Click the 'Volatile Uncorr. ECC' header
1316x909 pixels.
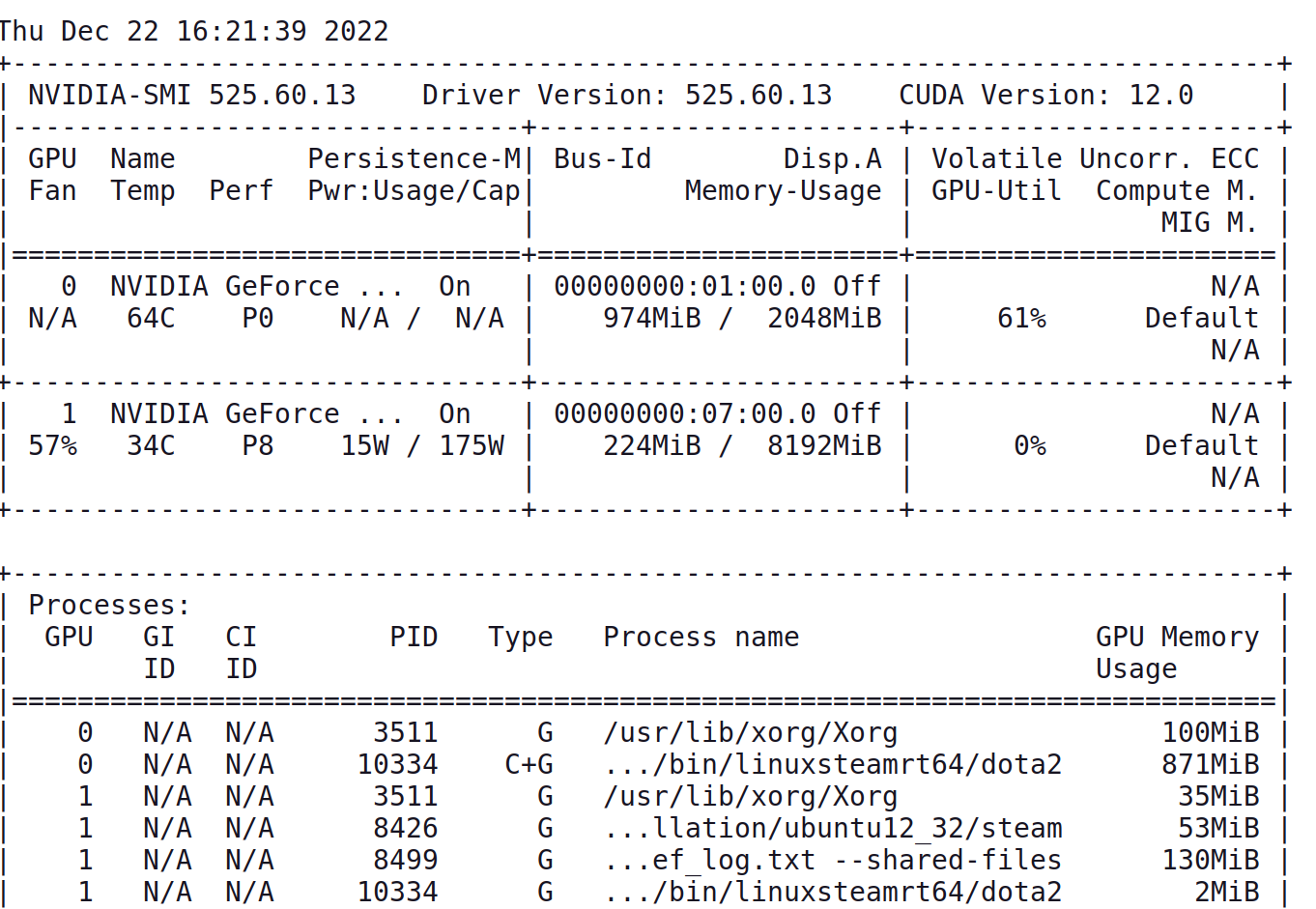coord(1096,158)
